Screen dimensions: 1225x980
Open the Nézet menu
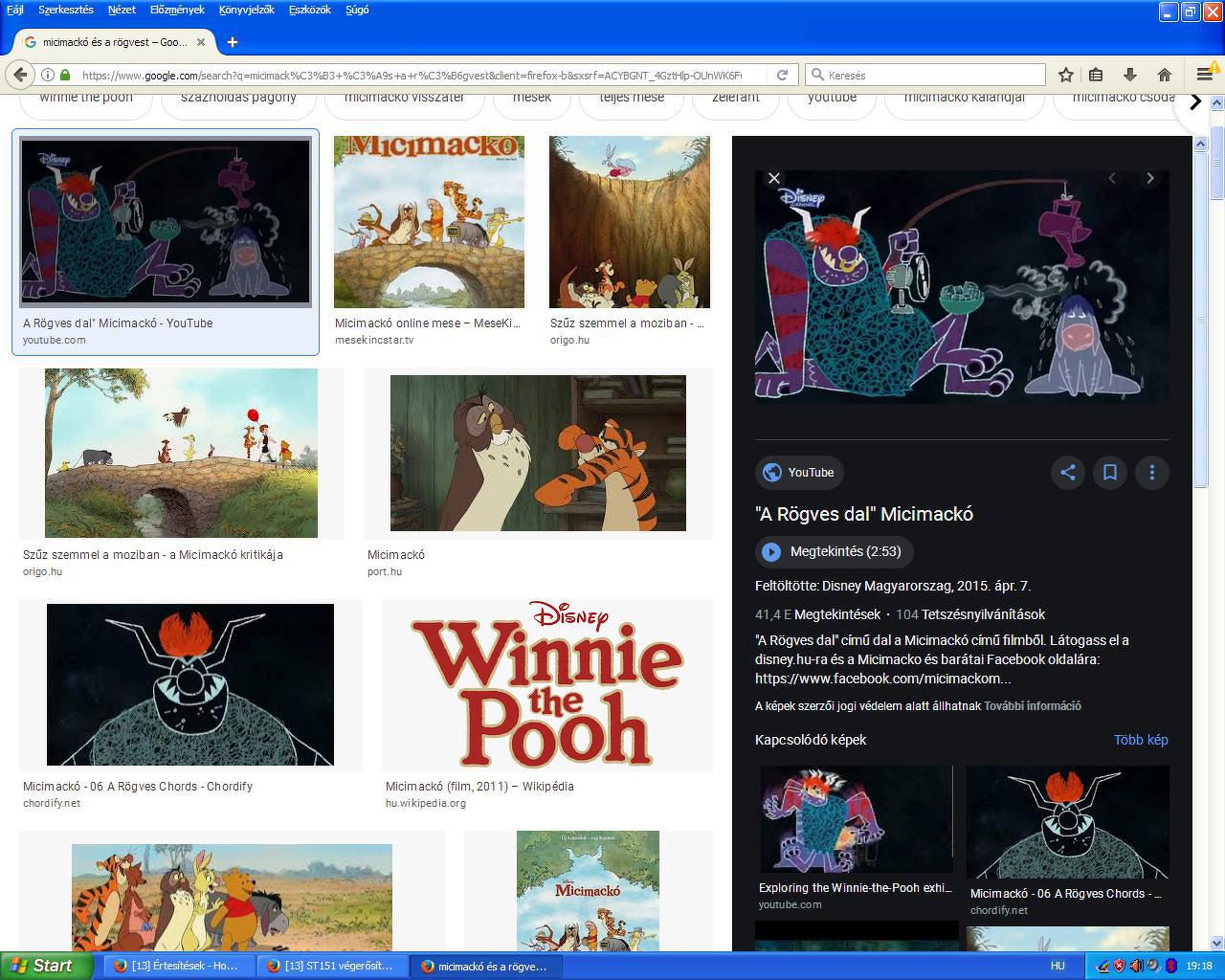[x=122, y=10]
